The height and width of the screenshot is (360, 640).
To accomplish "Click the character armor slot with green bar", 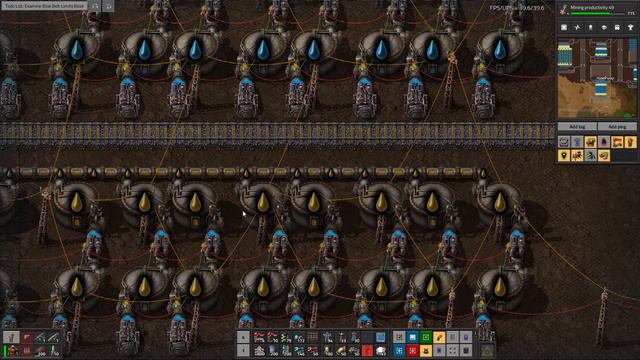I will click(x=11, y=351).
